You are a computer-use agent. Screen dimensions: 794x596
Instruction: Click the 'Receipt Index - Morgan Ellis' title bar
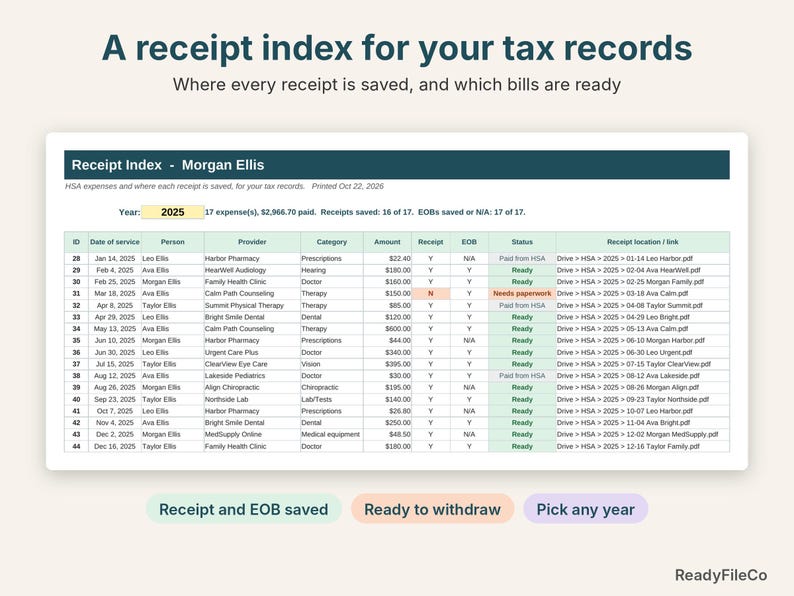point(397,165)
